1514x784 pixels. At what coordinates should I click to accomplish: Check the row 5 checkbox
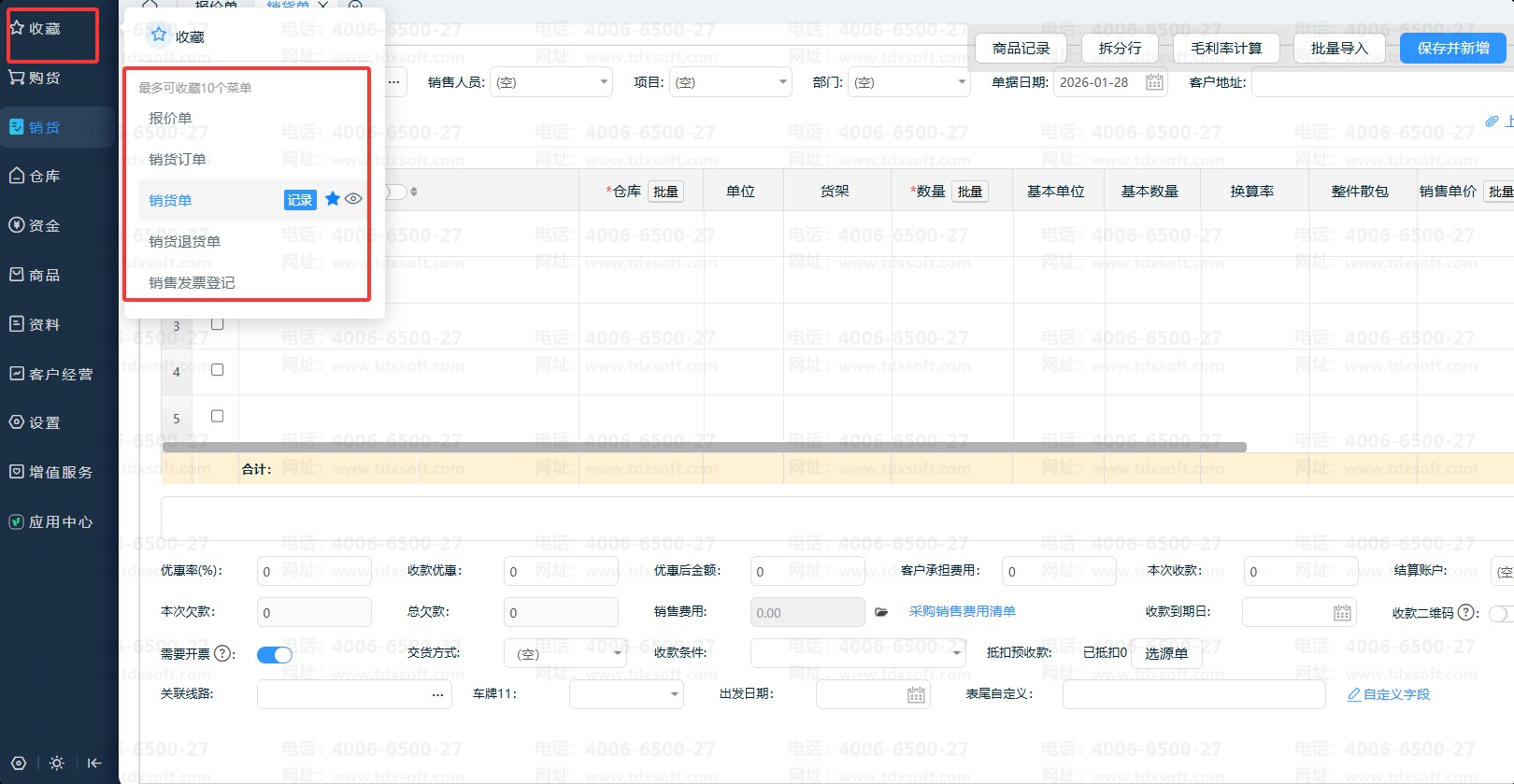[217, 416]
